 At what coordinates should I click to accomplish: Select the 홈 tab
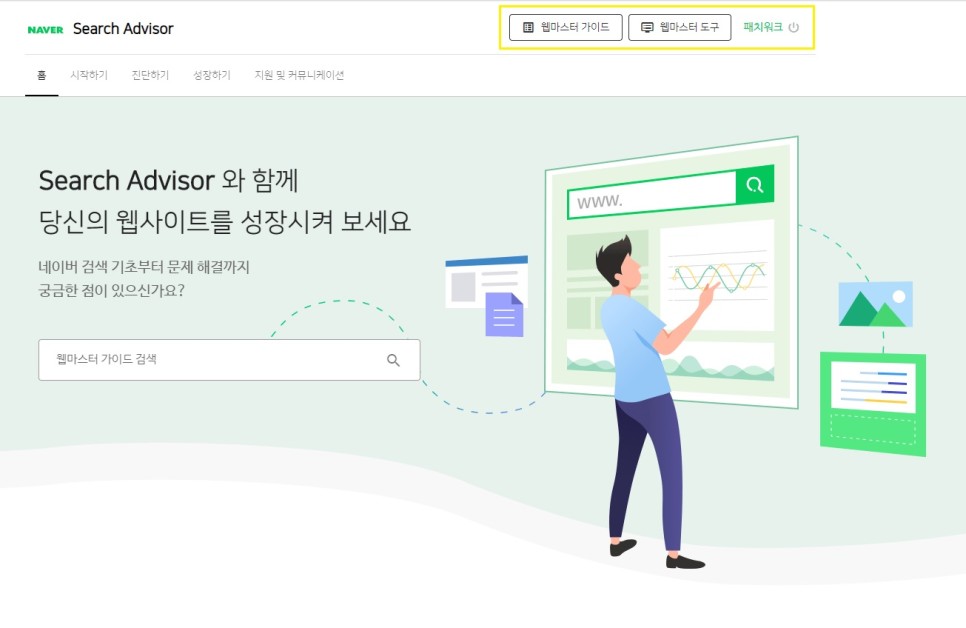41,75
